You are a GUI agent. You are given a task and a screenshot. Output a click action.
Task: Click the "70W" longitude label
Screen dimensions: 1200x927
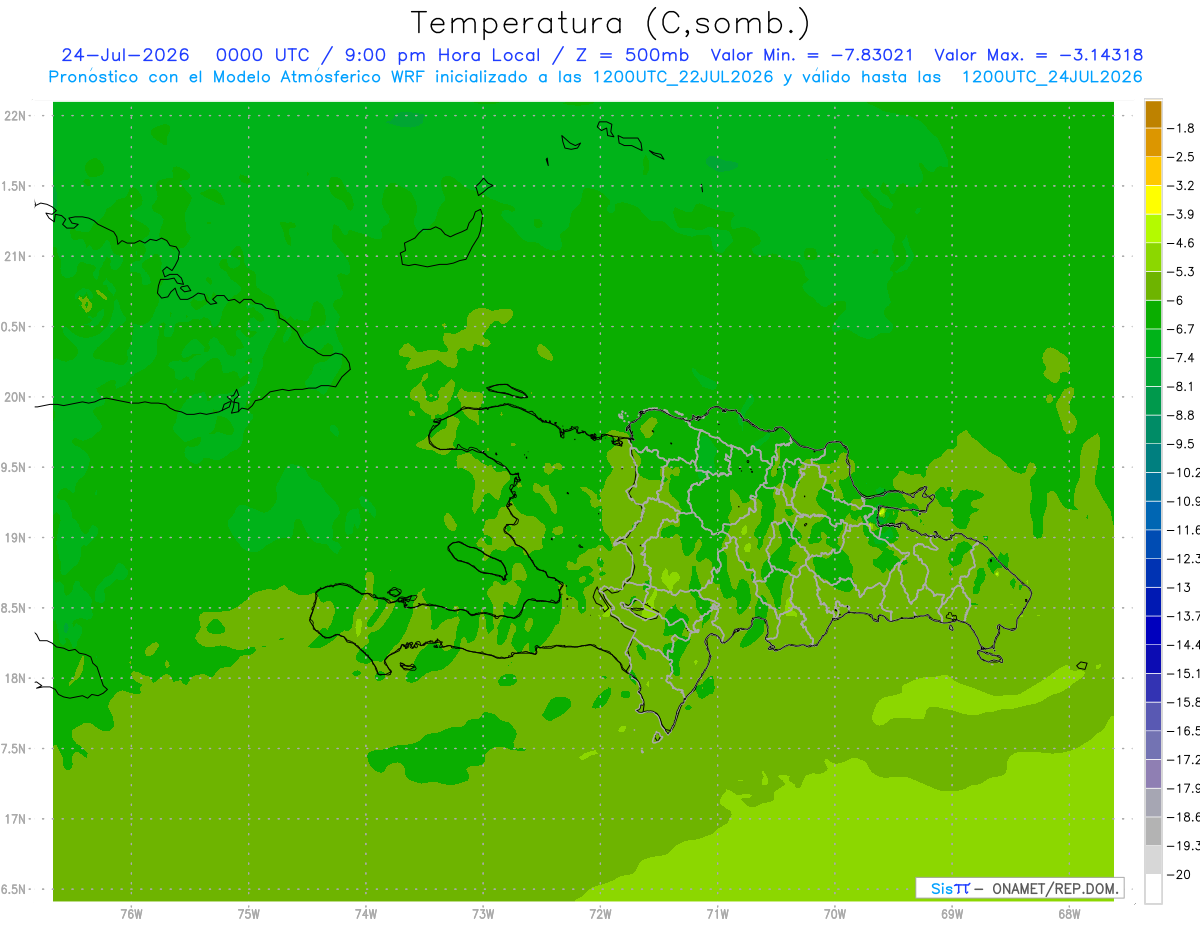[x=835, y=913]
